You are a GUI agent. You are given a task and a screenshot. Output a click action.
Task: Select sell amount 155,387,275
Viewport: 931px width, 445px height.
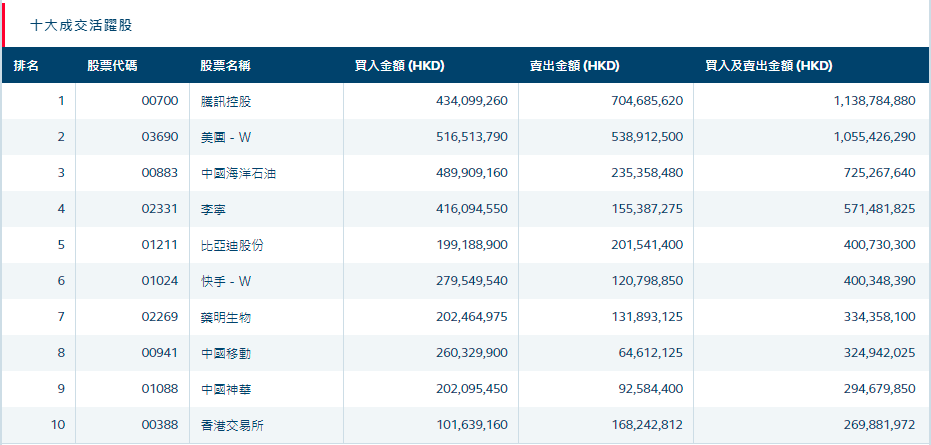(x=647, y=209)
